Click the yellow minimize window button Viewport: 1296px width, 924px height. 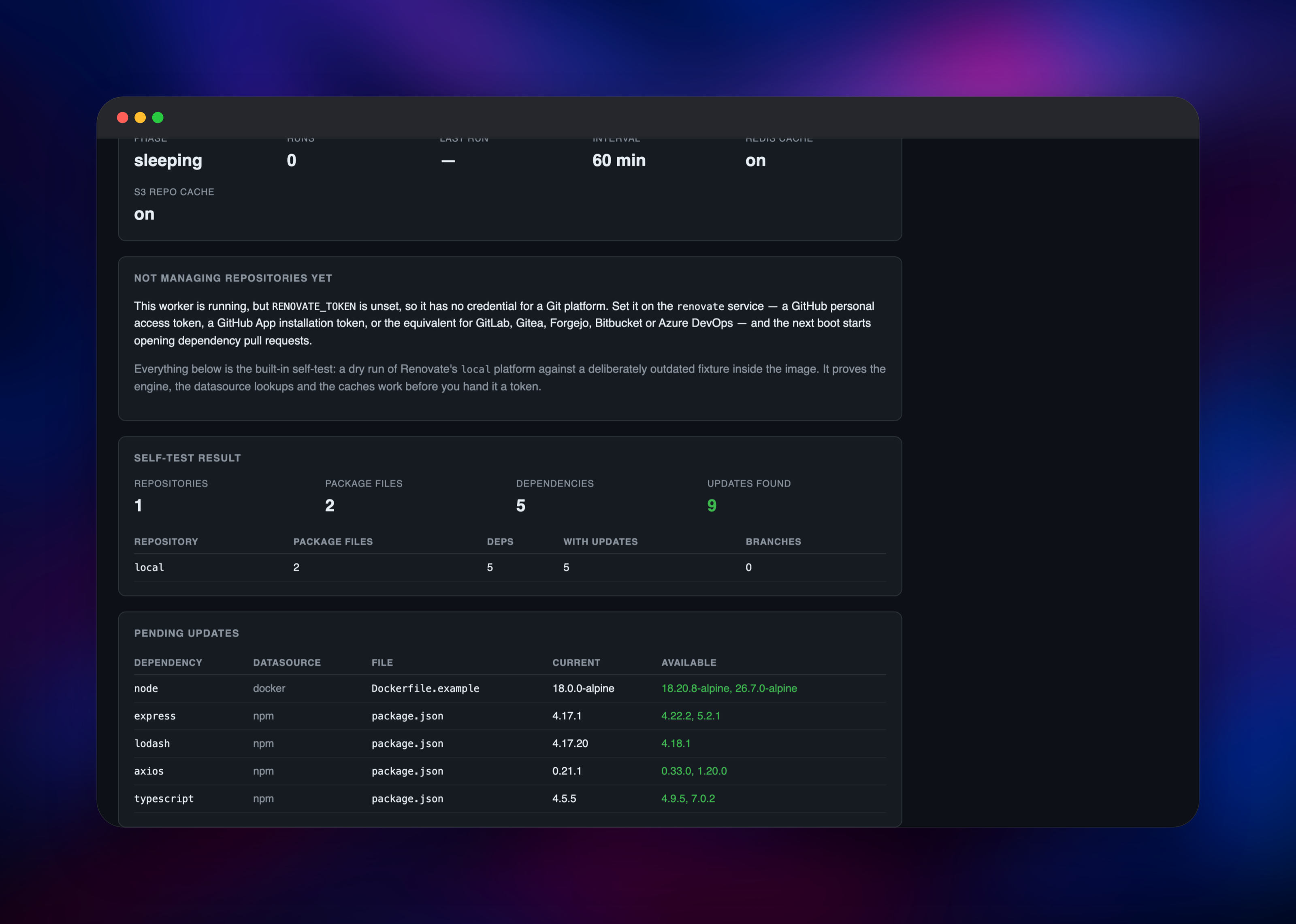(x=140, y=118)
